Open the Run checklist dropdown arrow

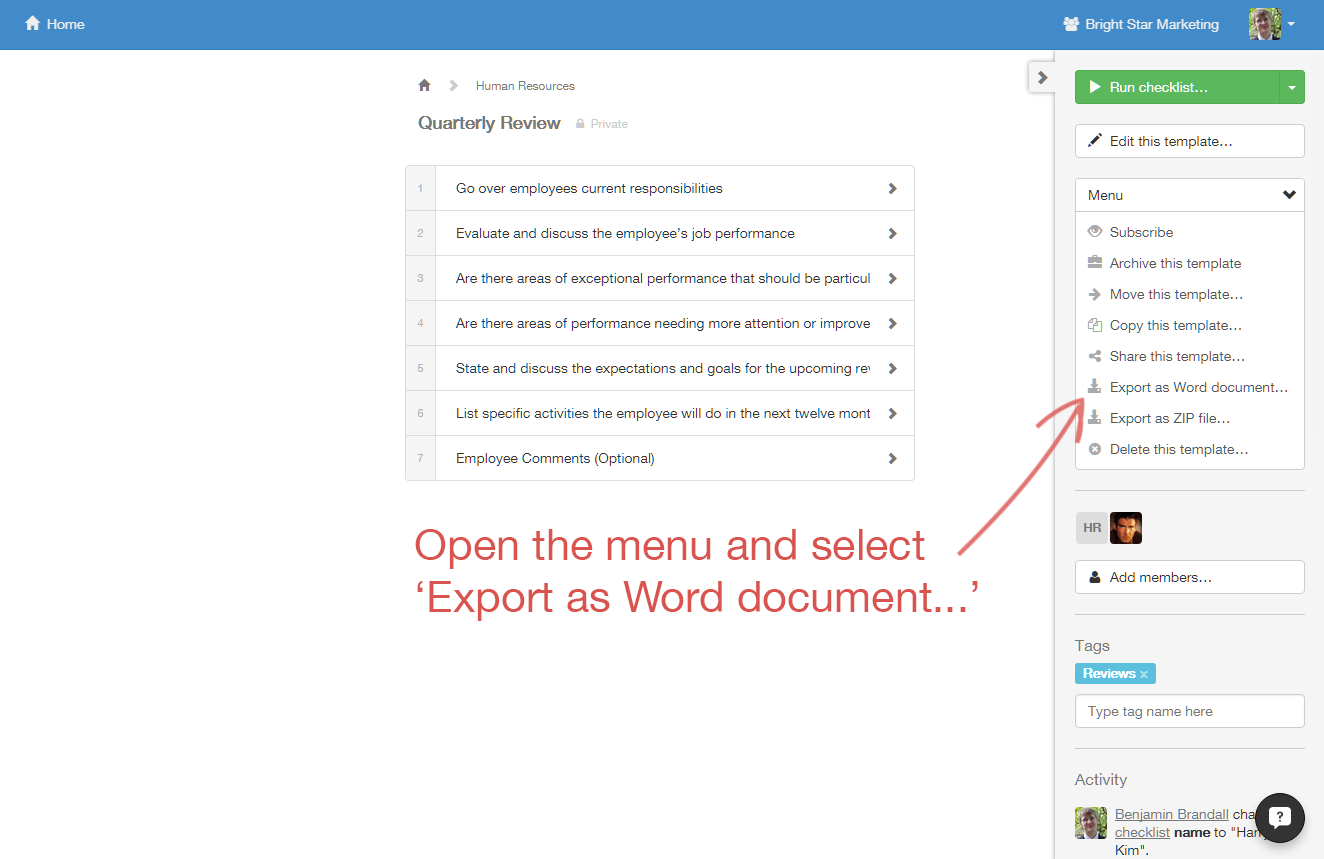[x=1292, y=87]
